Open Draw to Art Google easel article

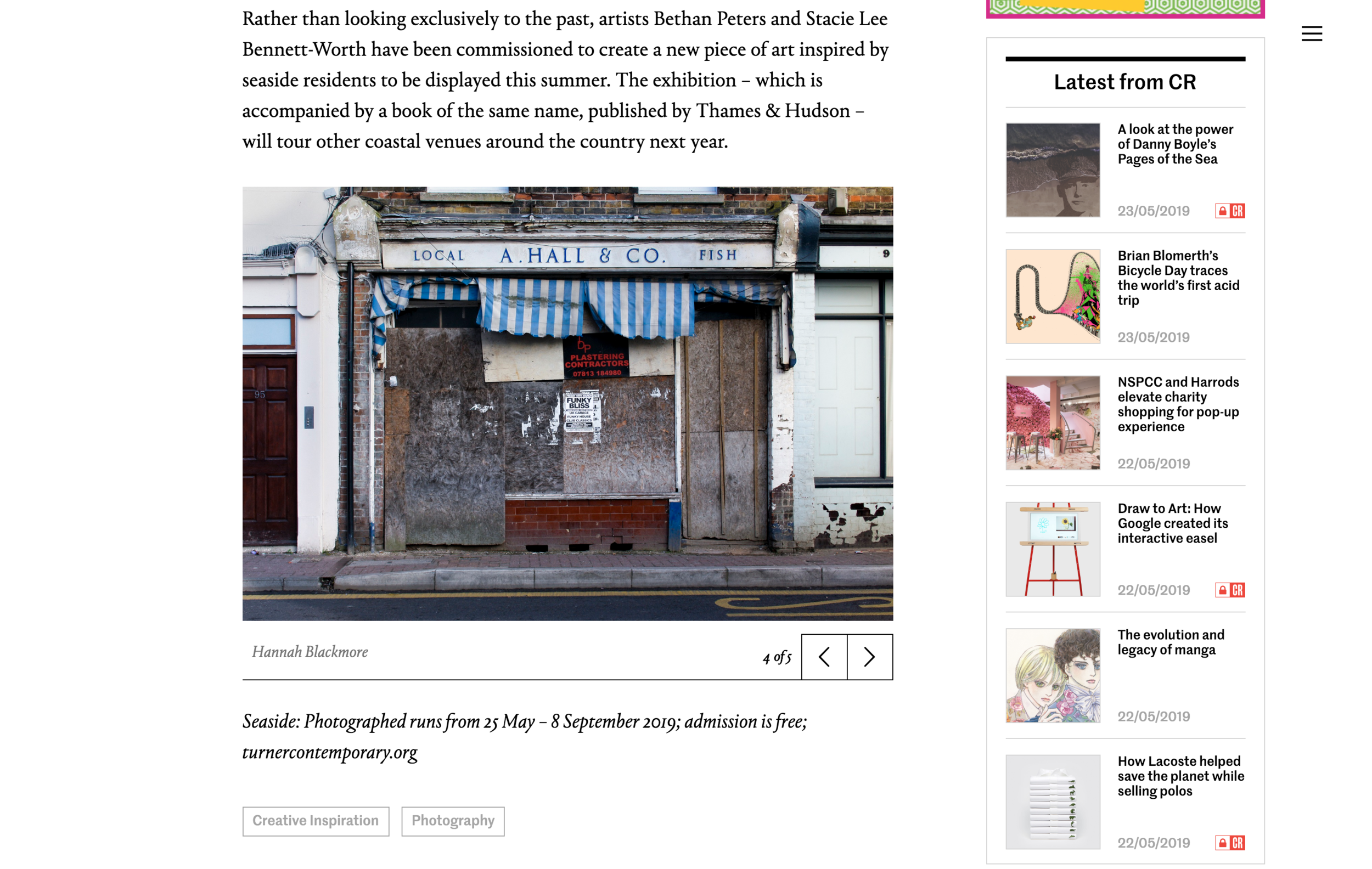(x=1173, y=523)
